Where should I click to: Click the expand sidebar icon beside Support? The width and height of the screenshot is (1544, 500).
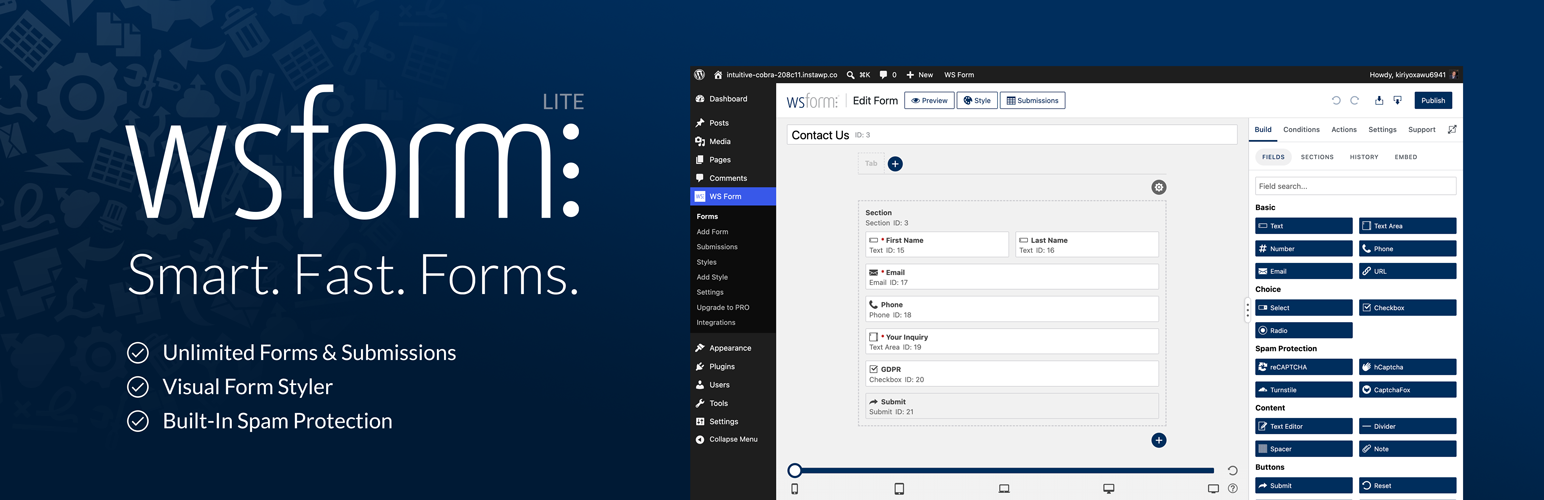click(1452, 129)
